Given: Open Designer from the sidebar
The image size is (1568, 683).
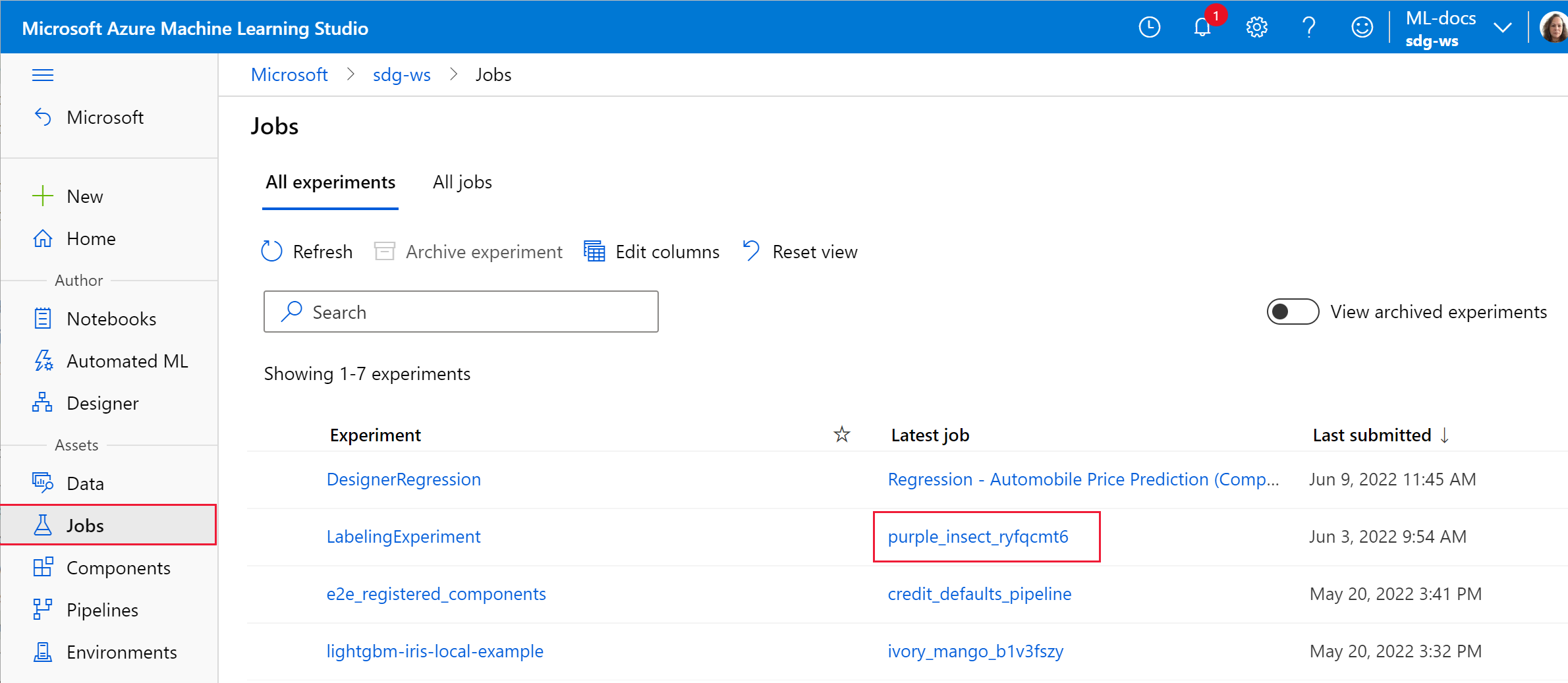Looking at the screenshot, I should [102, 402].
